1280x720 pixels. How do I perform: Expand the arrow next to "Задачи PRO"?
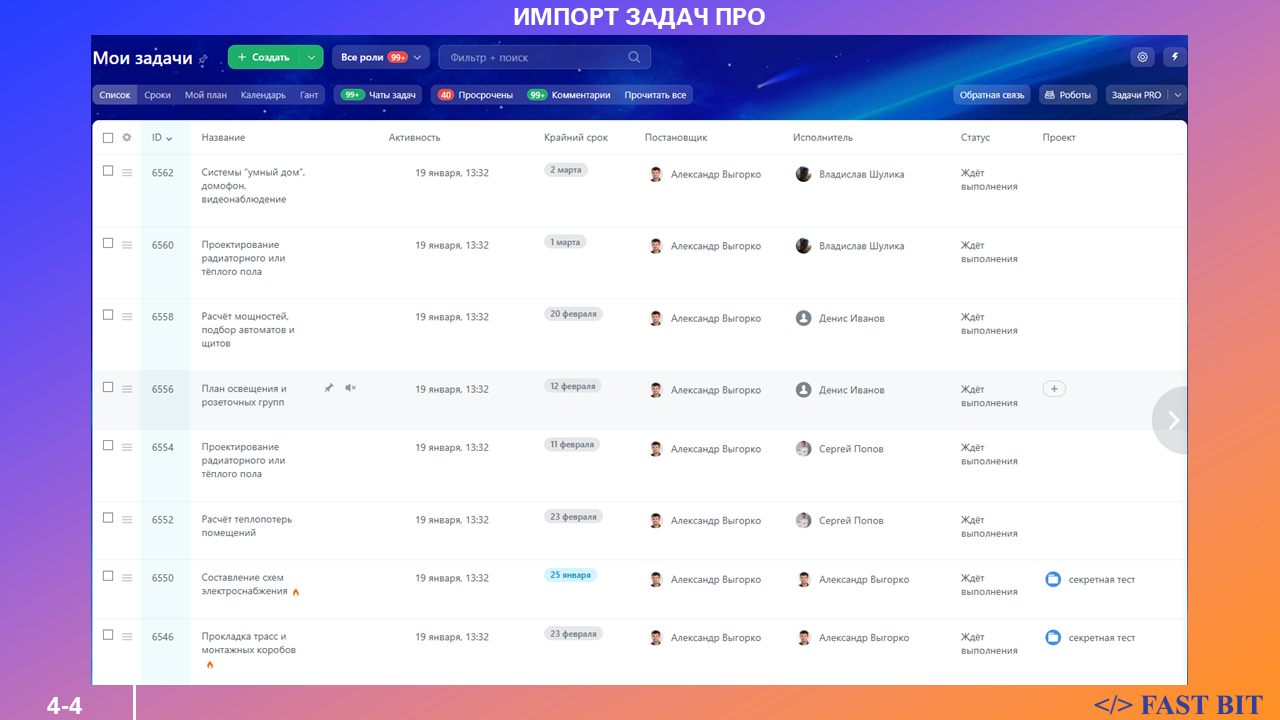[x=1178, y=95]
